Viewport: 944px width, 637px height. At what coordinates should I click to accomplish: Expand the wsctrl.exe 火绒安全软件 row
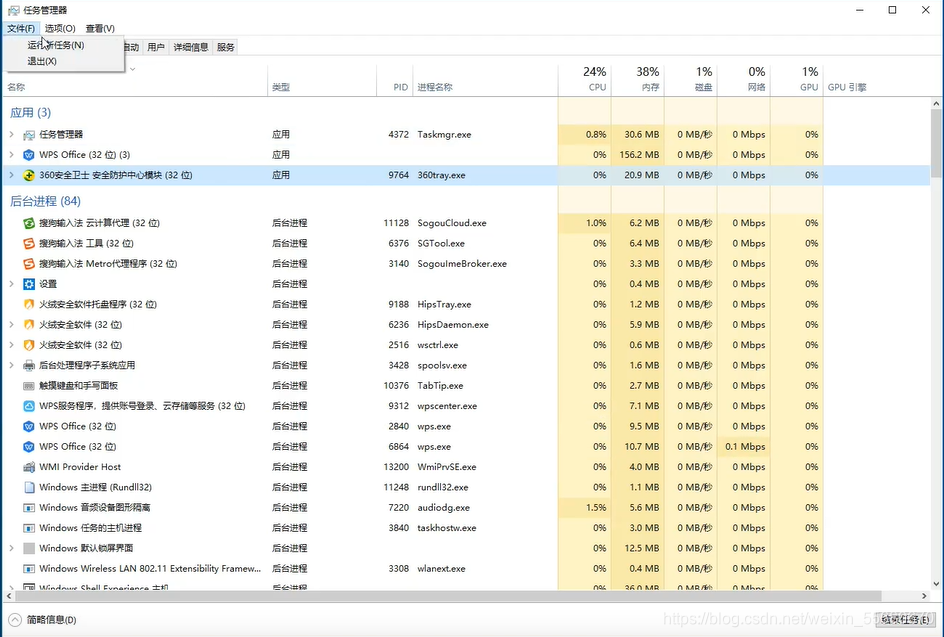pos(11,345)
